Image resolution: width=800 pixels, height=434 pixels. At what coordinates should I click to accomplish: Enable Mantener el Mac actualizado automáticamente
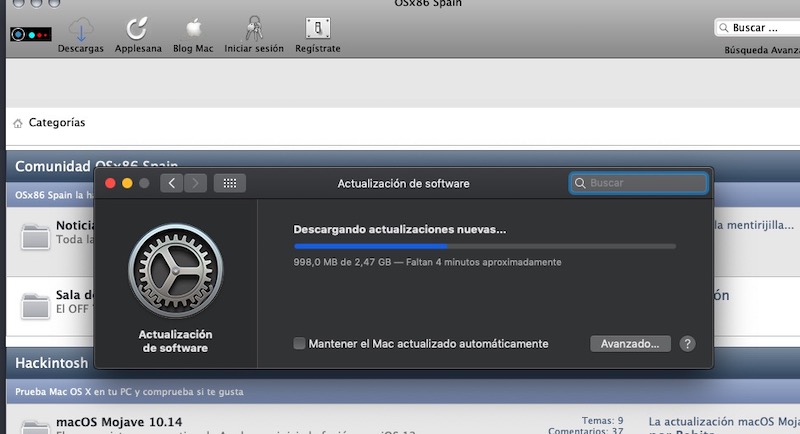[299, 343]
